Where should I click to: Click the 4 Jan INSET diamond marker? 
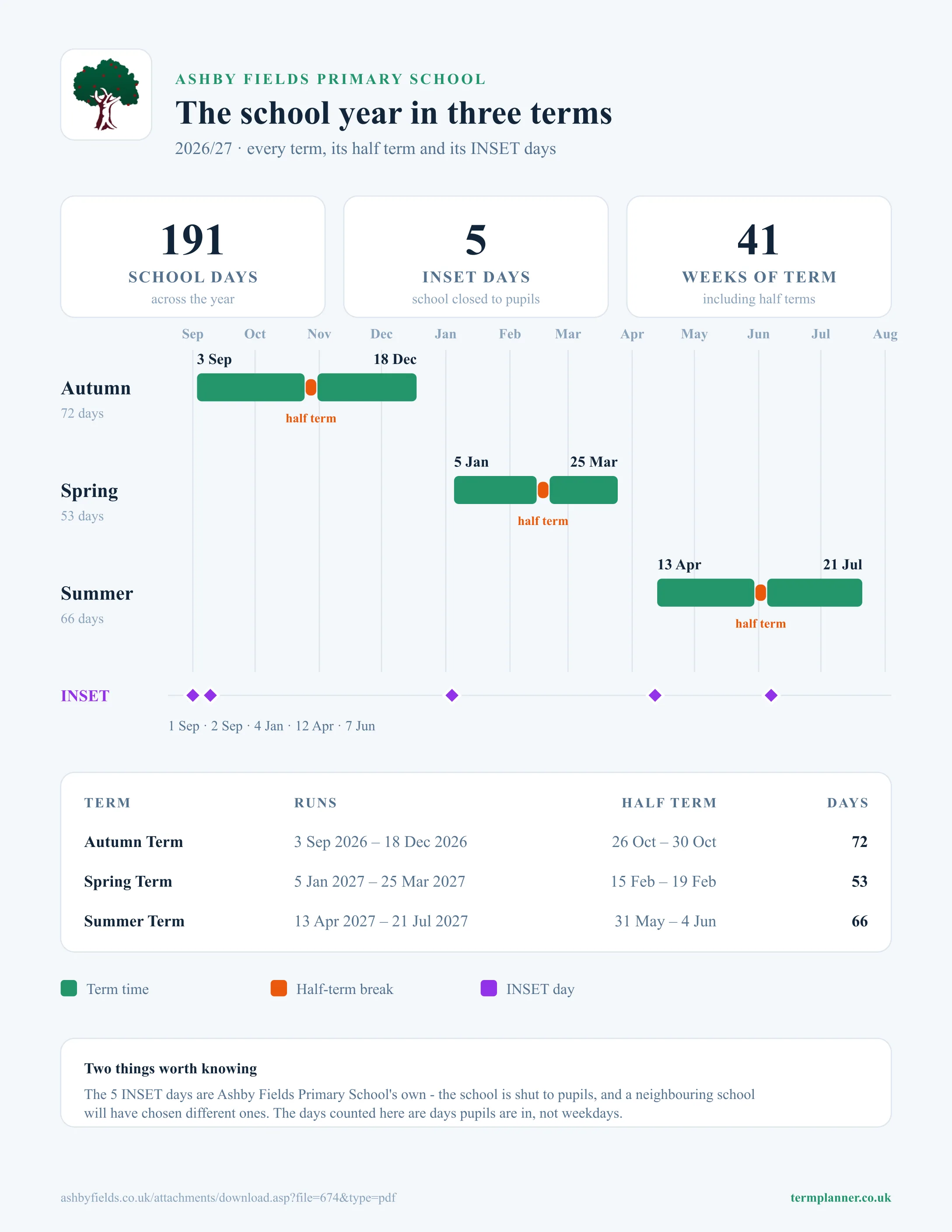tap(452, 695)
